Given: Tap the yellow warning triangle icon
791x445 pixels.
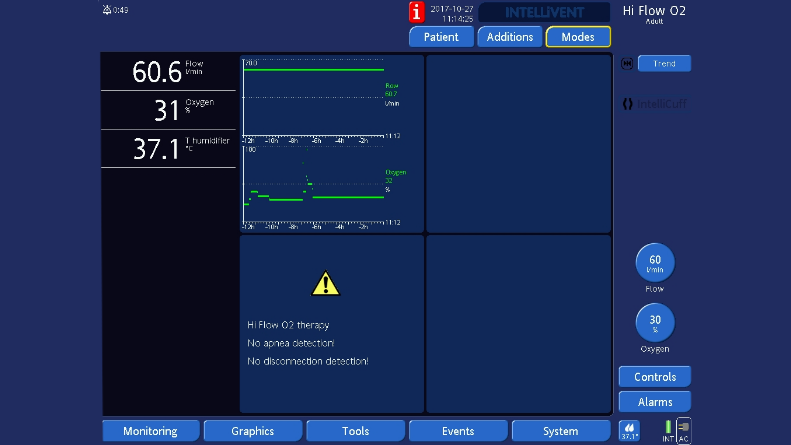Looking at the screenshot, I should [x=325, y=284].
